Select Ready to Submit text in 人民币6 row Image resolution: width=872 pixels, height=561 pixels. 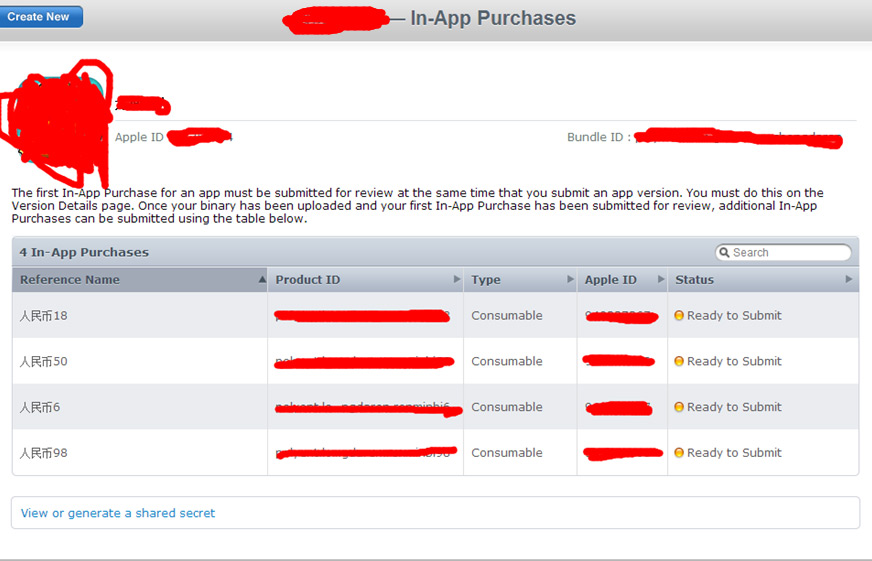coord(734,406)
